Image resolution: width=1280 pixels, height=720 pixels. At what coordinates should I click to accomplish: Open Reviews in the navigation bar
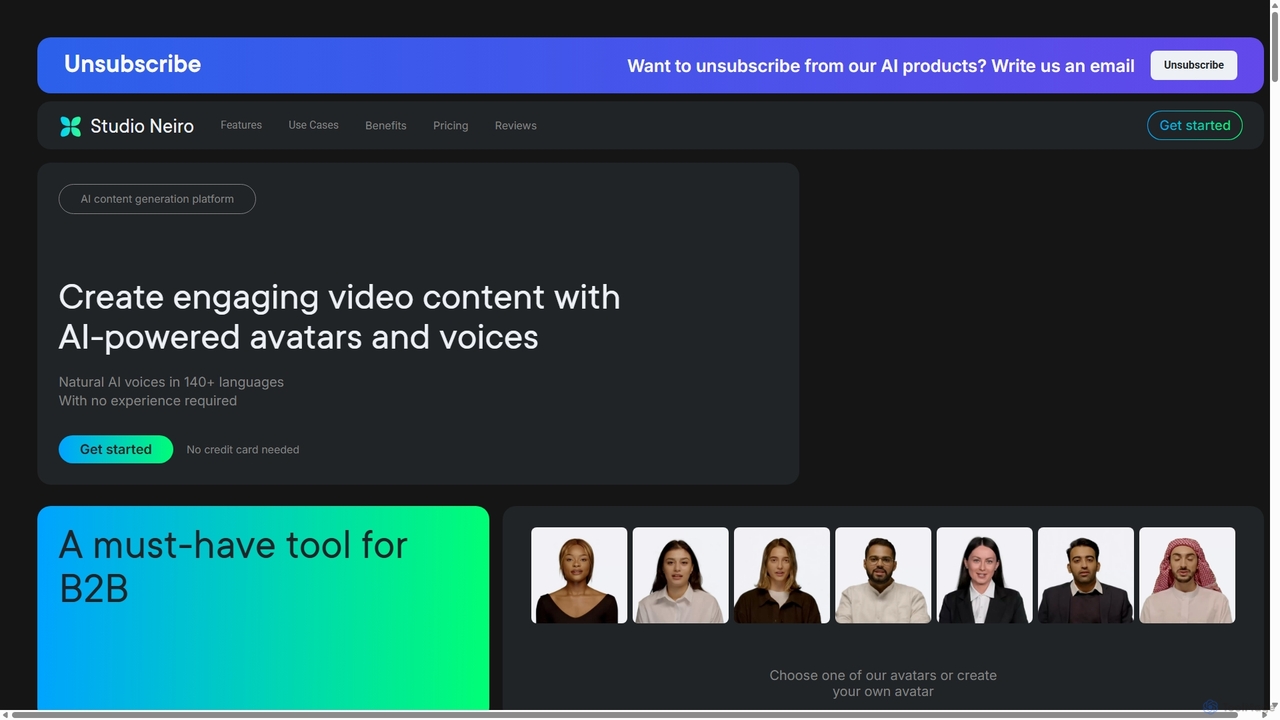point(516,126)
